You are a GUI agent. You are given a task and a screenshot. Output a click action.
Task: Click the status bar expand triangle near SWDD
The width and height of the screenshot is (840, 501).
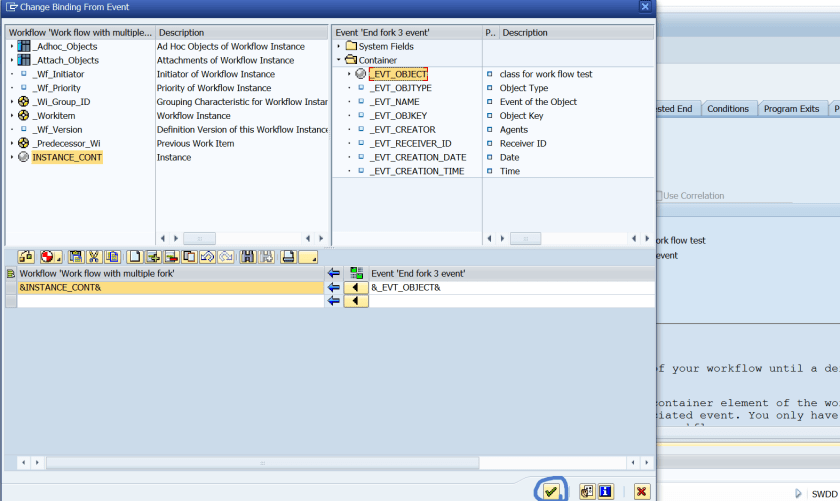click(x=798, y=493)
